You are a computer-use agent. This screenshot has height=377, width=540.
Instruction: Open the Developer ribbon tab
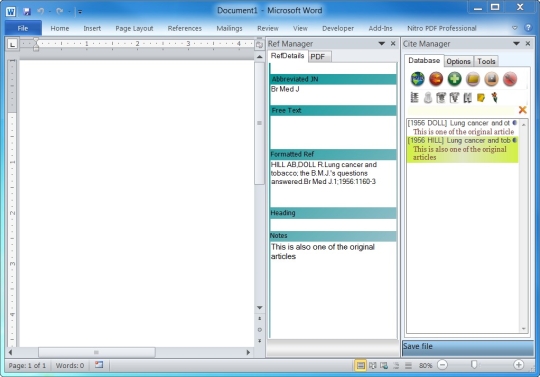[338, 28]
